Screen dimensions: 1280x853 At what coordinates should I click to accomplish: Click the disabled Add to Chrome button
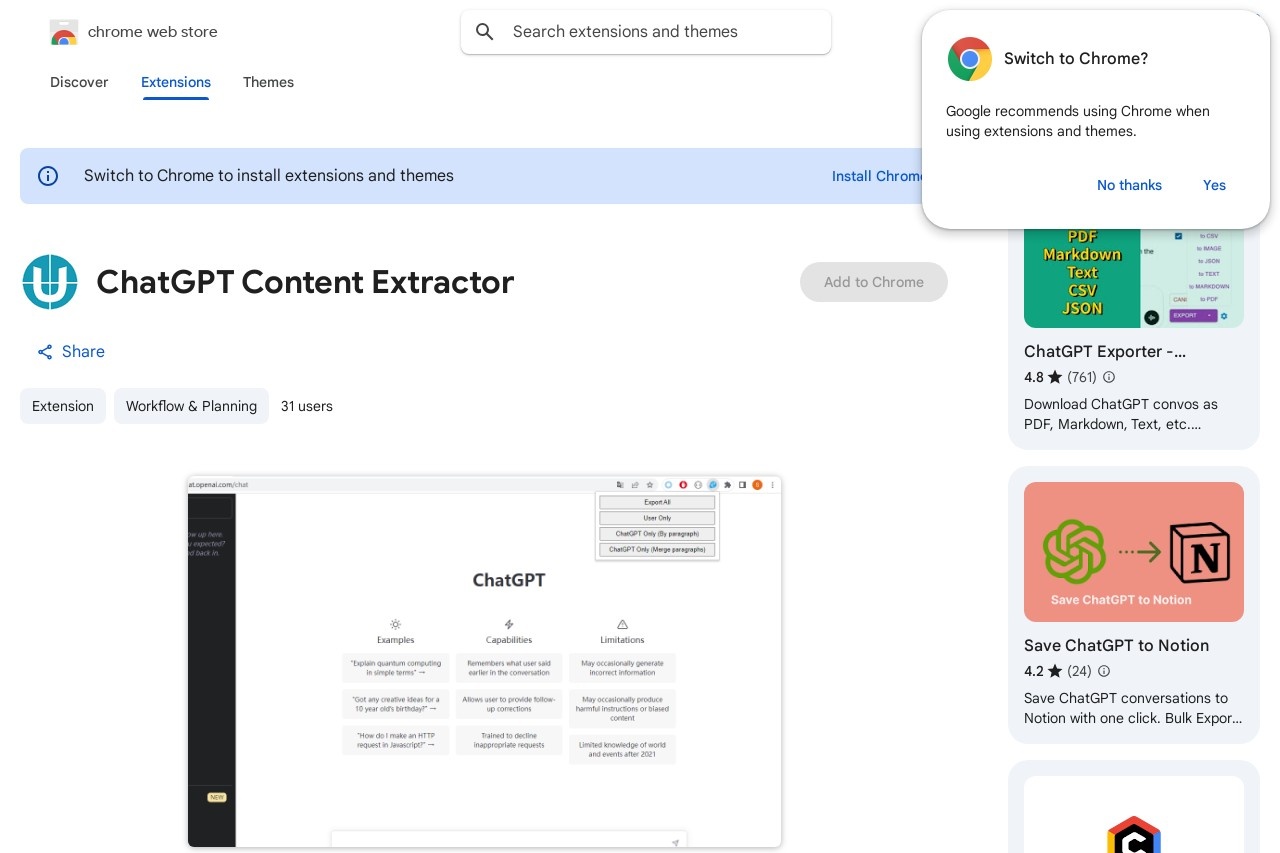tap(874, 282)
